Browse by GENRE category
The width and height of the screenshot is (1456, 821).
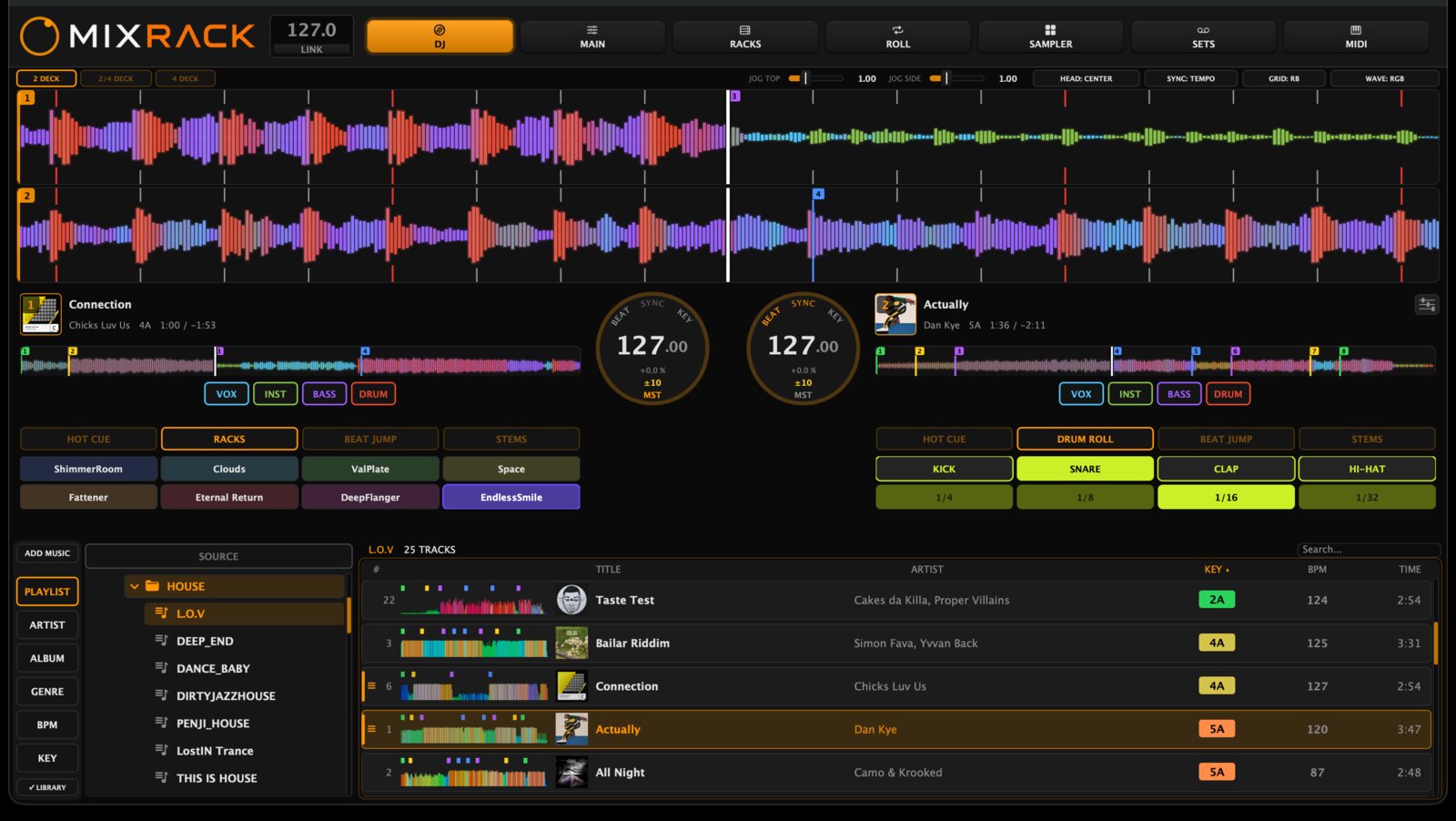coord(47,692)
